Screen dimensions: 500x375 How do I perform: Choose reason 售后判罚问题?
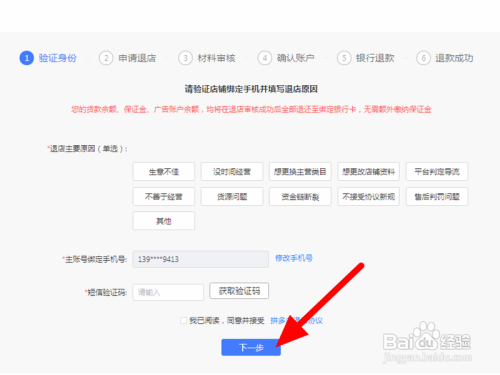click(x=437, y=197)
